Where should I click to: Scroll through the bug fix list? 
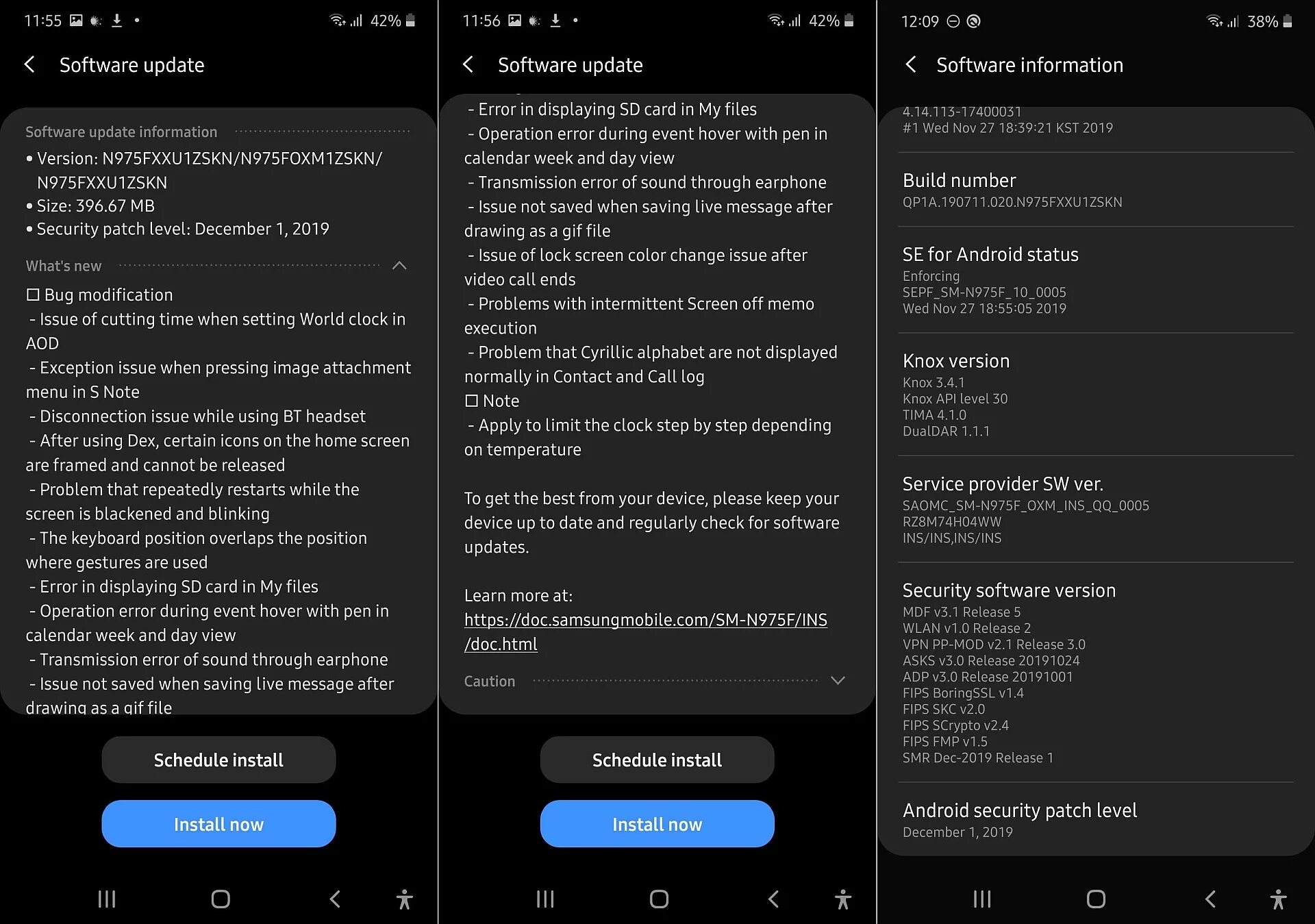coord(218,490)
